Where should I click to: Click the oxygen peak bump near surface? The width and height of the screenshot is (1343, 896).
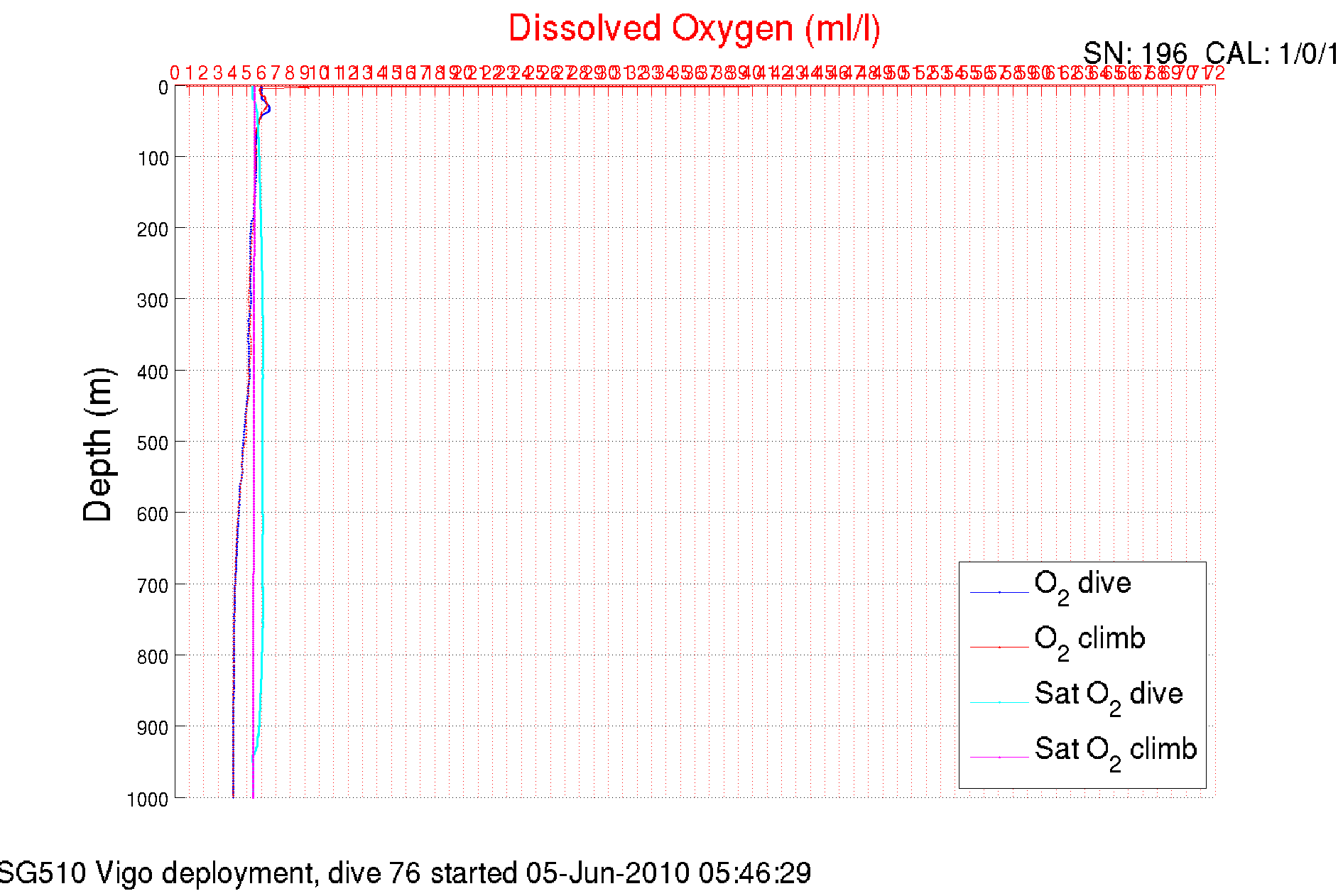point(268,108)
